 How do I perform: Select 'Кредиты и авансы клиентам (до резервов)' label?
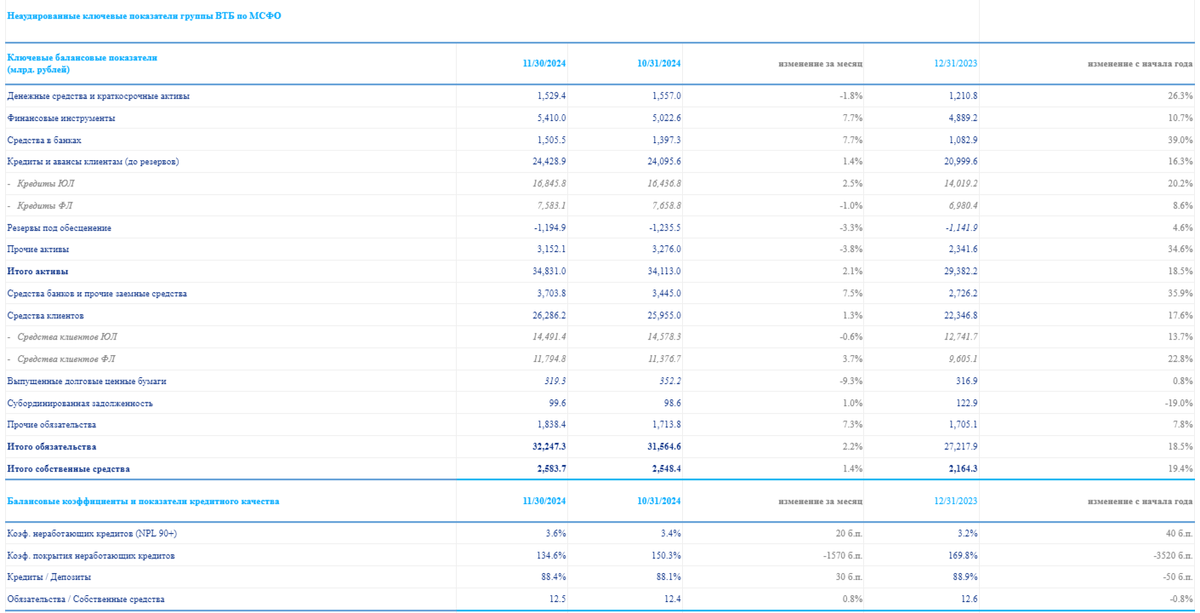(x=93, y=162)
